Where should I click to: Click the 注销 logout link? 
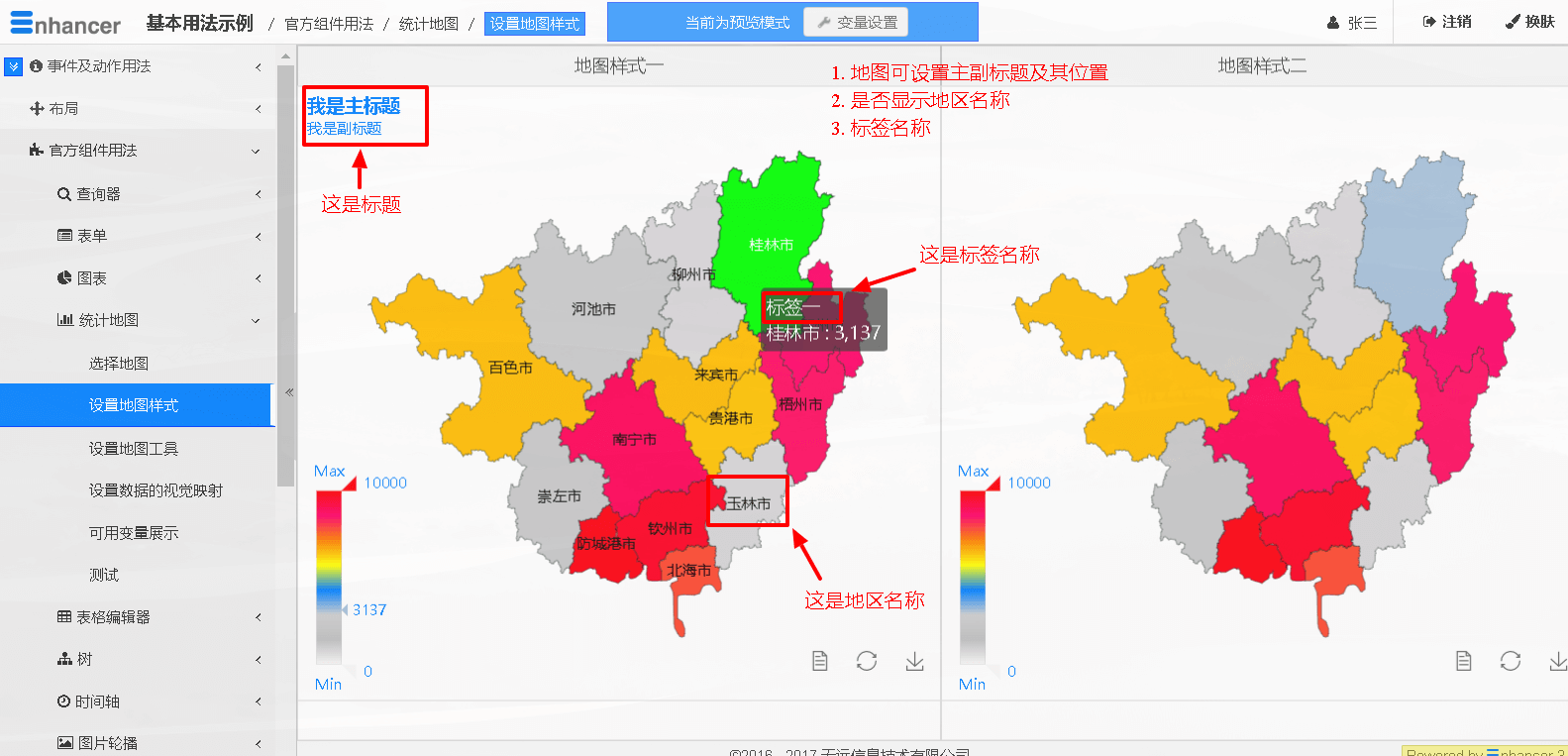pos(1447,22)
